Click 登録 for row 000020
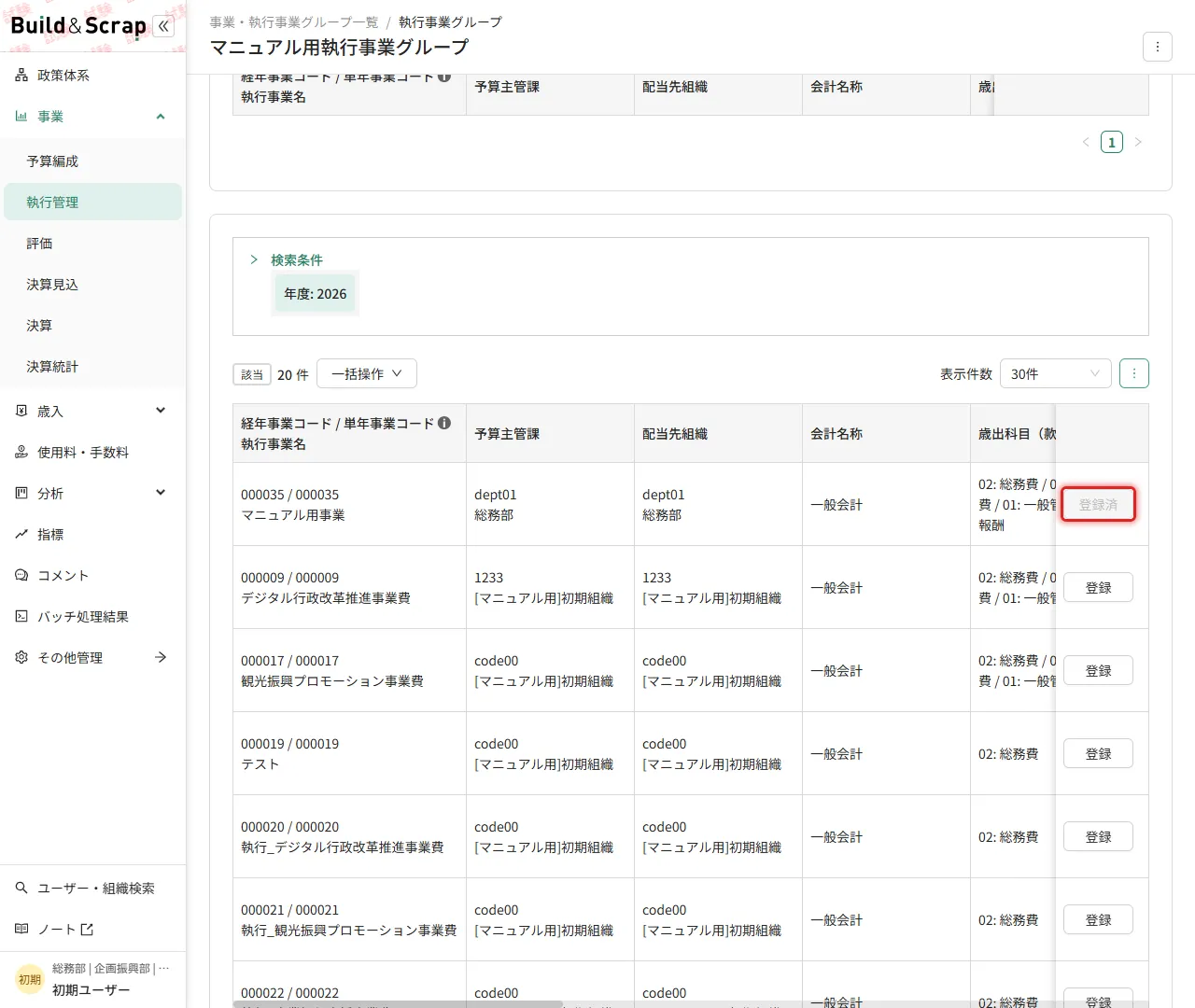 click(x=1098, y=837)
